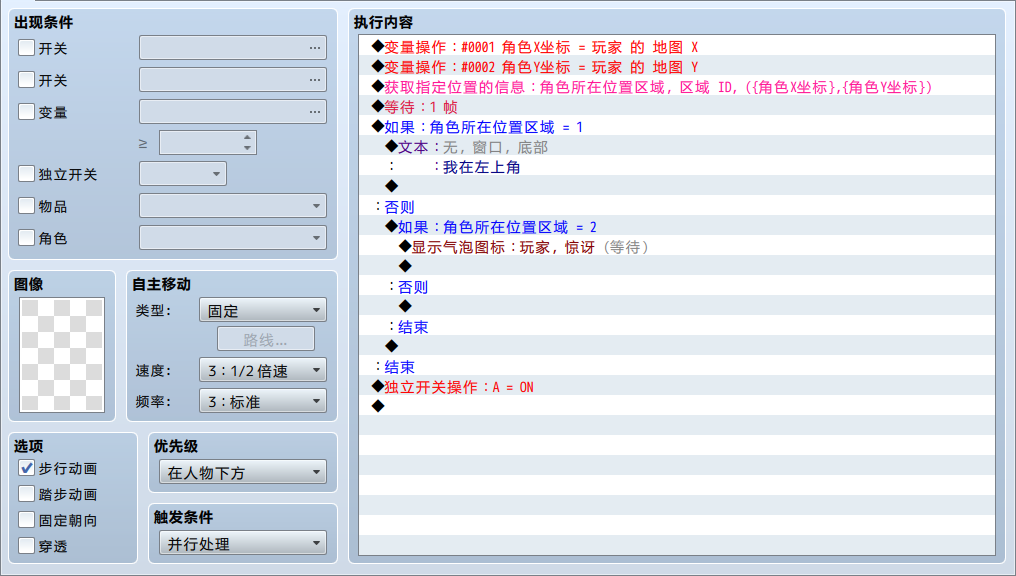Enable the 角色 condition checkbox

27,237
